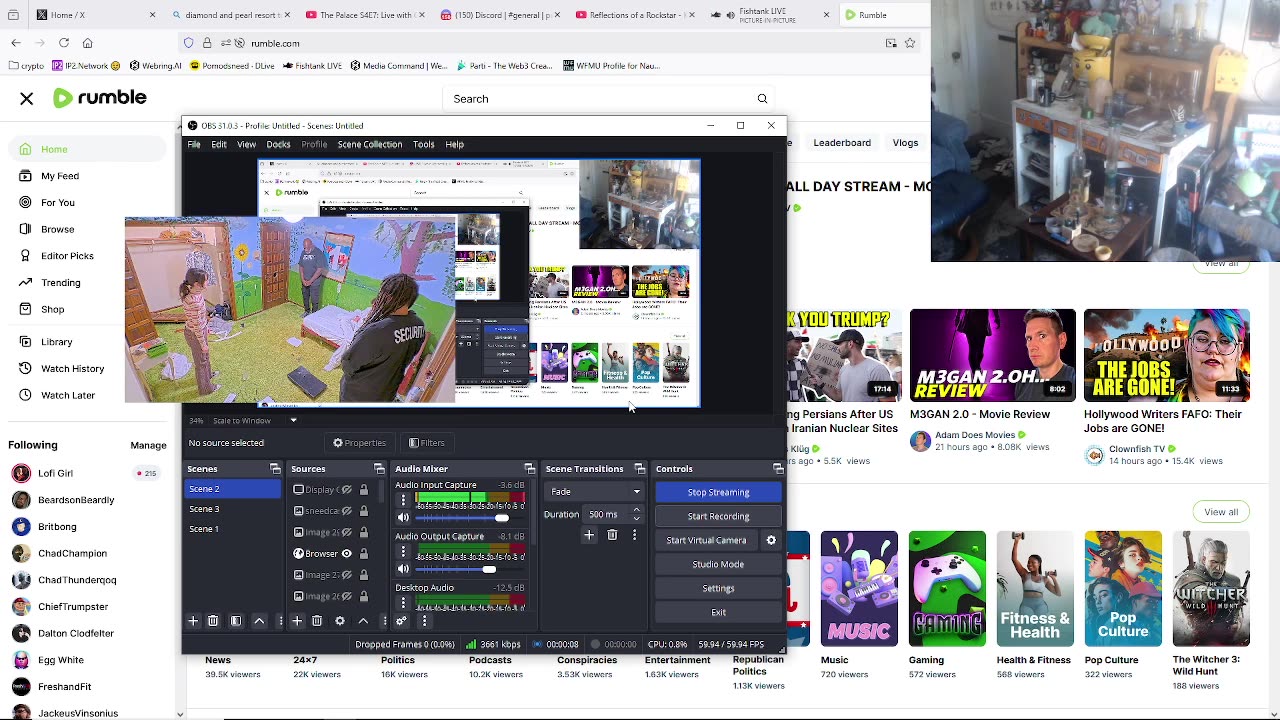Viewport: 1280px width, 720px height.
Task: Open source properties gear in Sources panel
Action: coord(340,621)
